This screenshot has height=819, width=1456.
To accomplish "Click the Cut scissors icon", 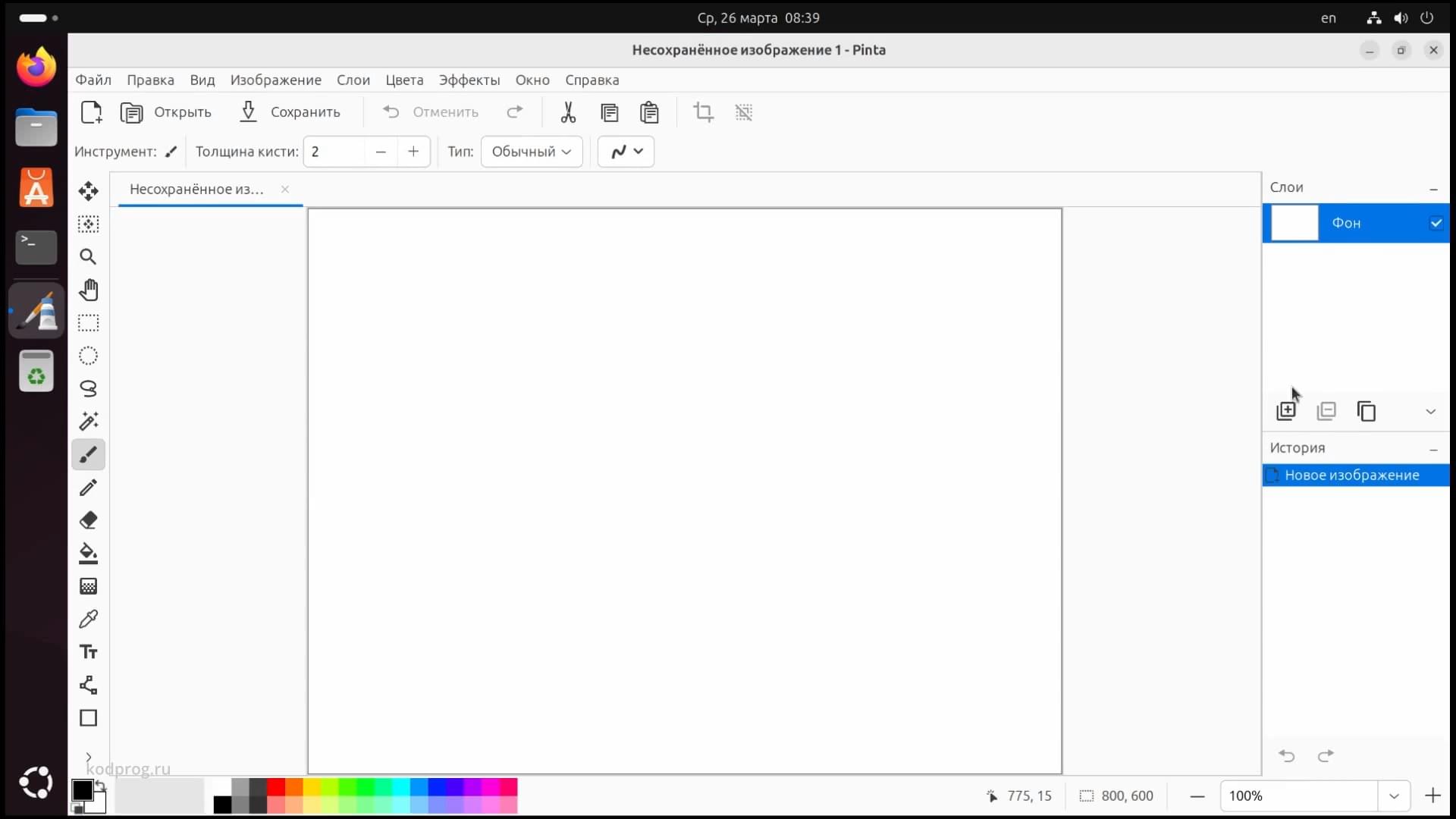I will pos(568,112).
